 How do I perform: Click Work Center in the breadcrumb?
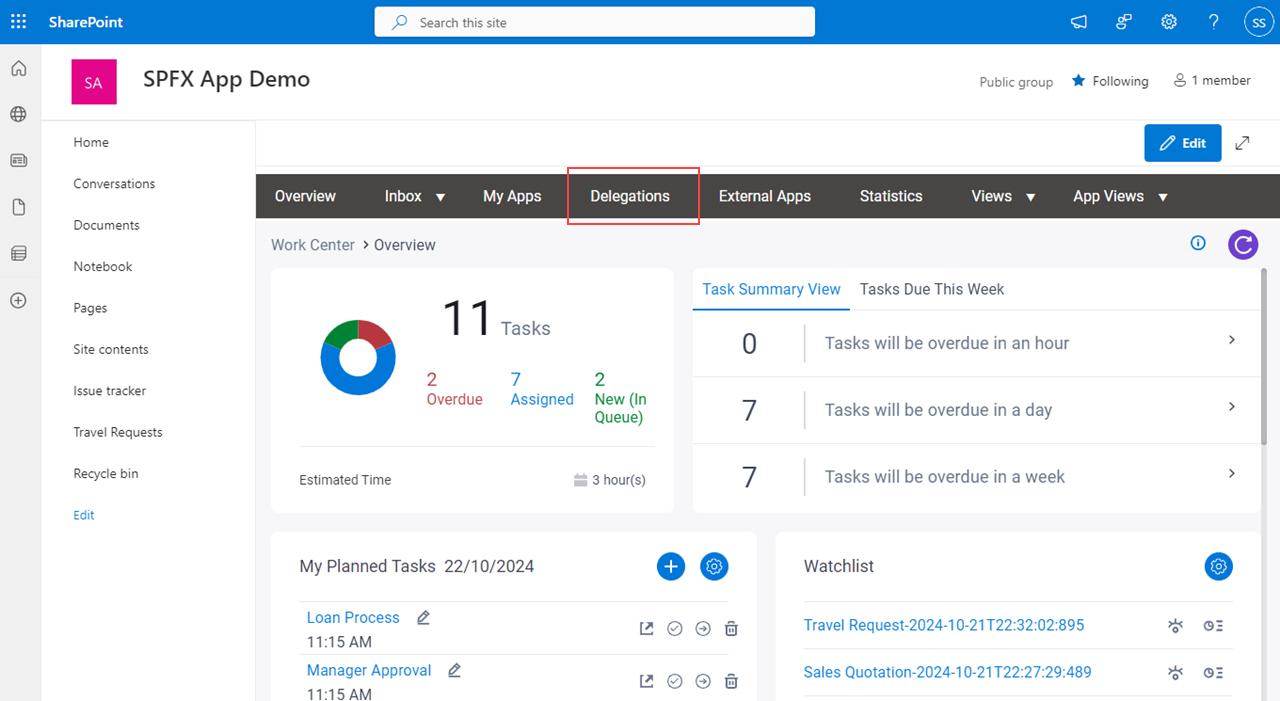313,245
